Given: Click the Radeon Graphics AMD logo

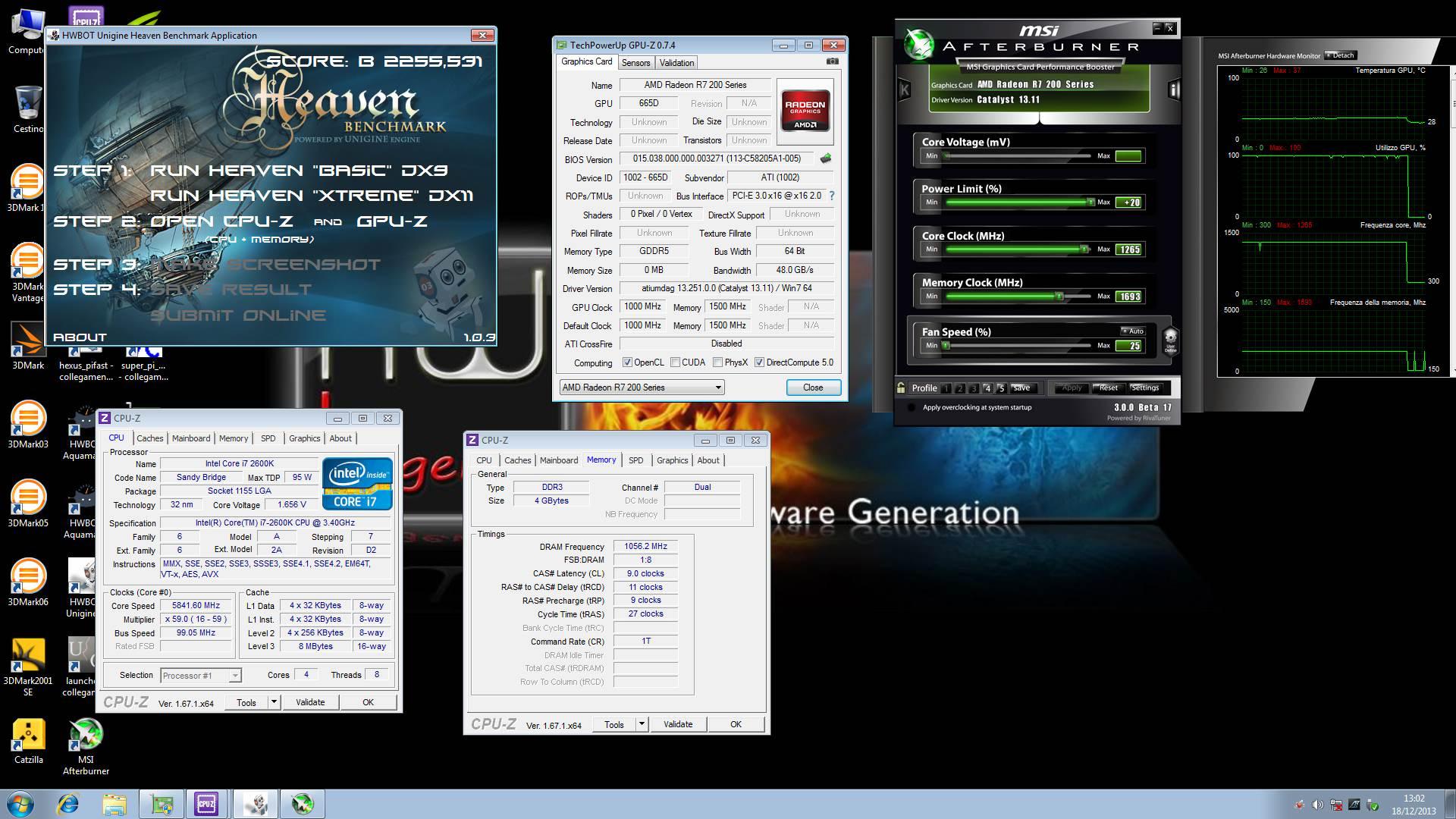Looking at the screenshot, I should (x=805, y=111).
